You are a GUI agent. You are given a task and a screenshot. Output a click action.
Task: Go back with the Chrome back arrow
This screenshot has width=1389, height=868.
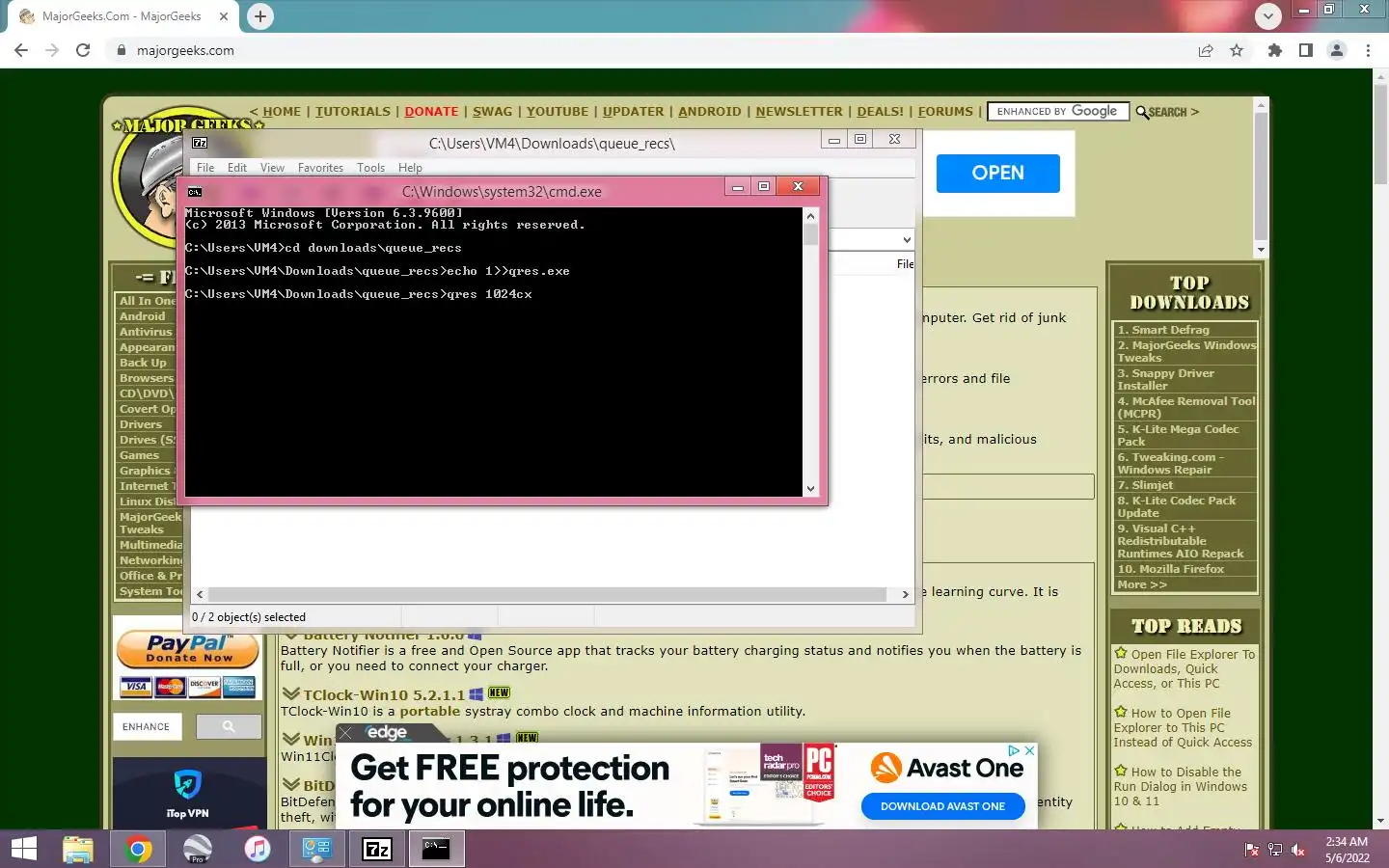[x=21, y=50]
